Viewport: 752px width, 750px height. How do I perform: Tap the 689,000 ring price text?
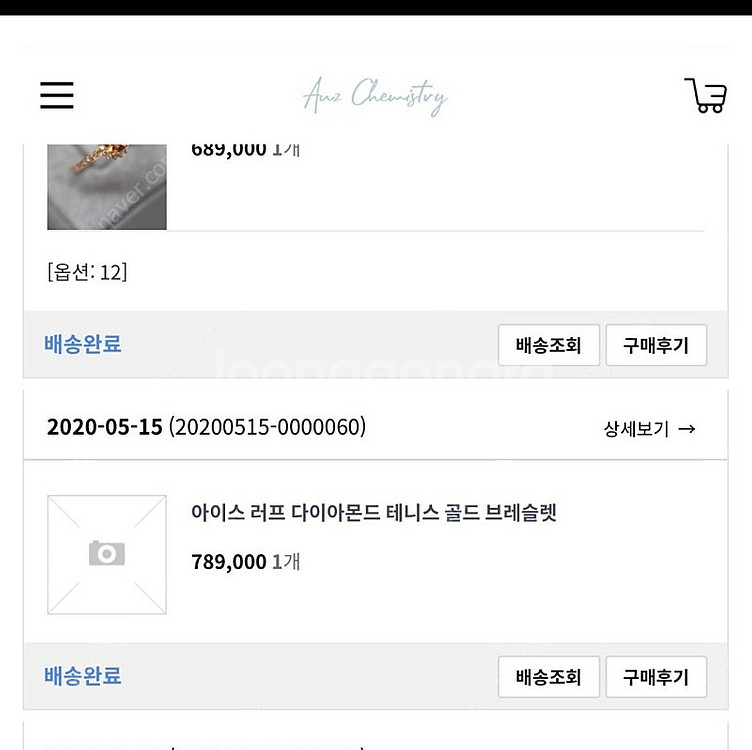pyautogui.click(x=228, y=150)
